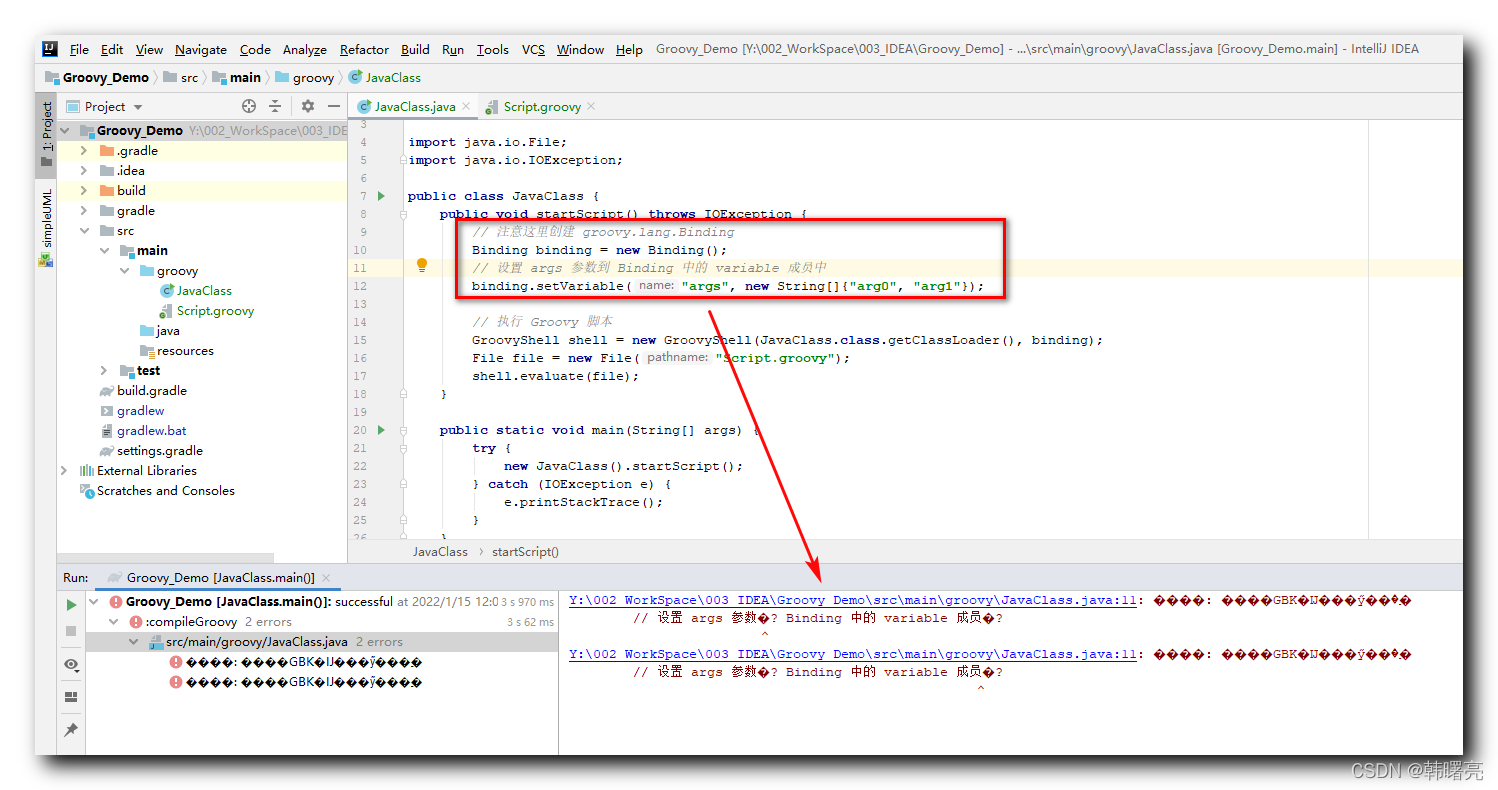Collapse the src folder
The image size is (1498, 790).
[x=84, y=231]
